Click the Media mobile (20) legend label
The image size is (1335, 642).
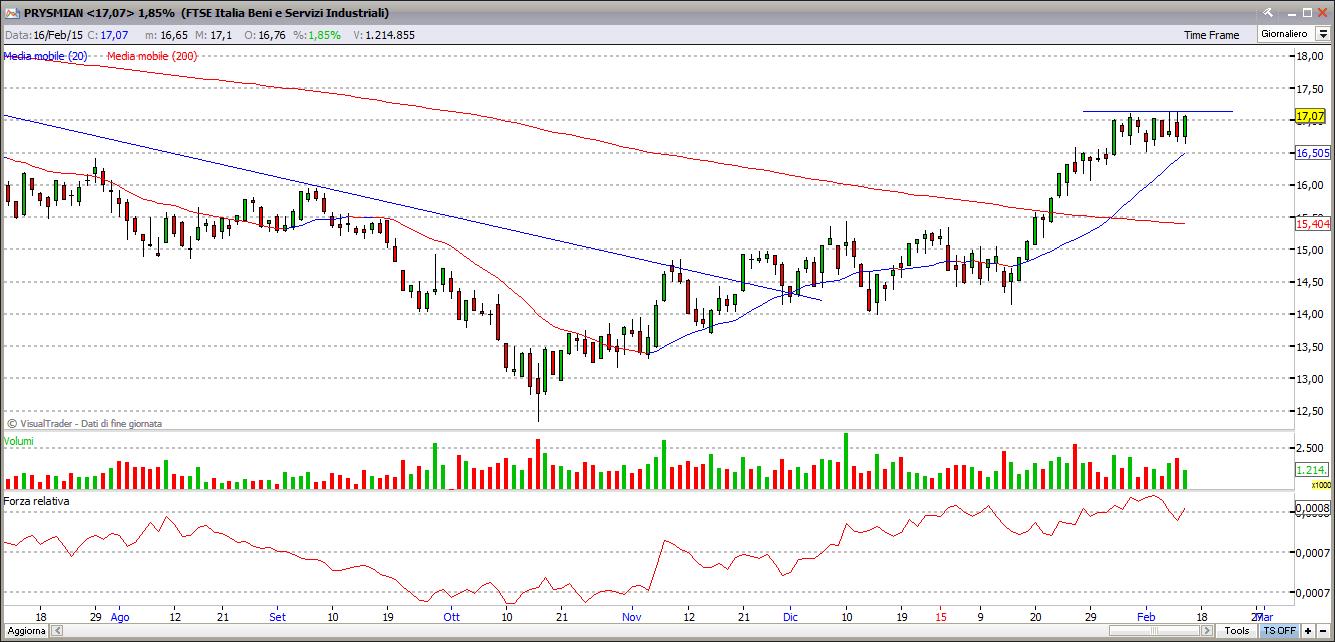(45, 56)
